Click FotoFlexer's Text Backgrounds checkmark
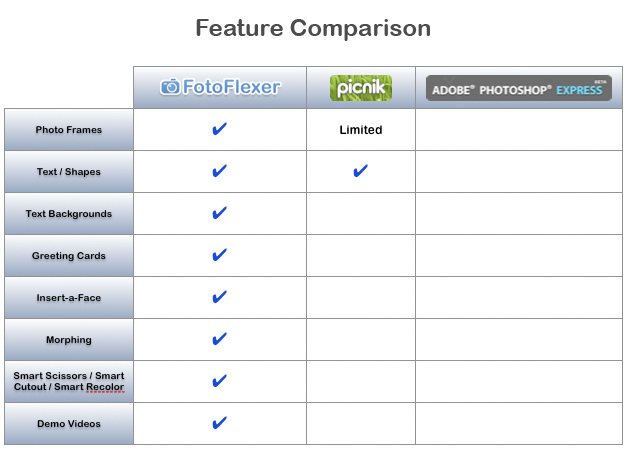Screen dimensions: 627x450 point(220,213)
